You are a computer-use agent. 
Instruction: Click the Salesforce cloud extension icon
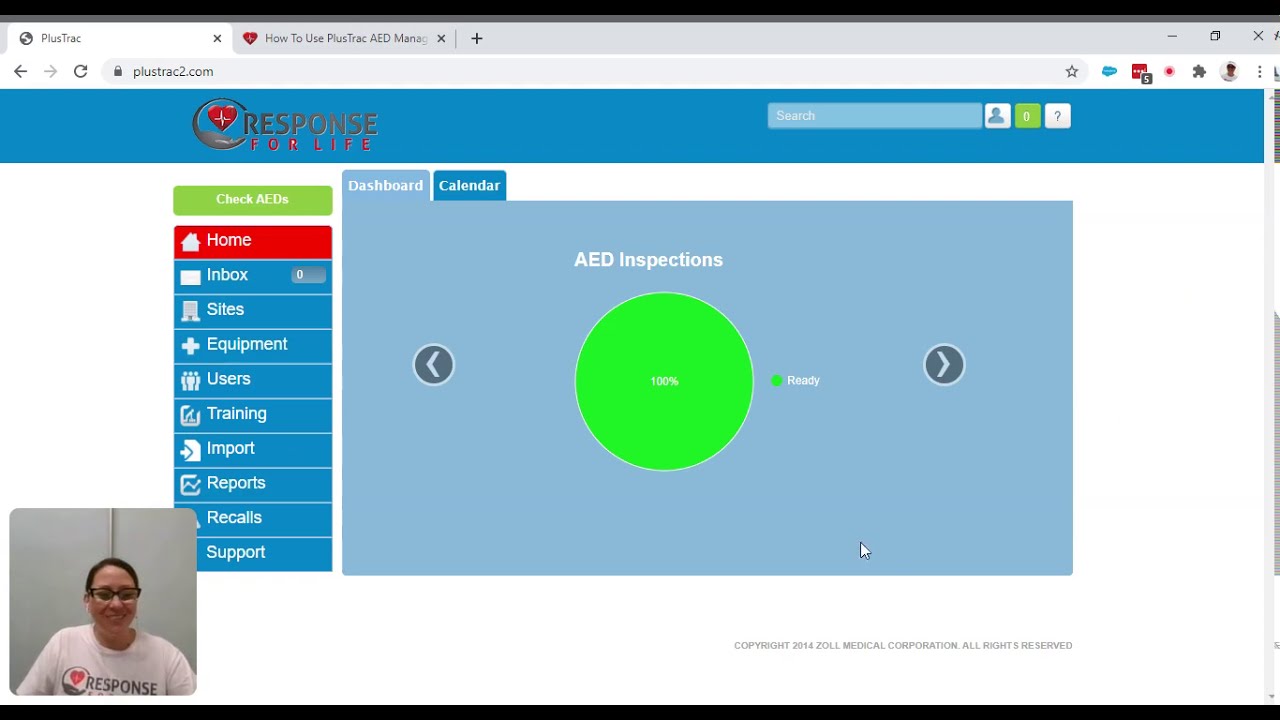coord(1109,71)
